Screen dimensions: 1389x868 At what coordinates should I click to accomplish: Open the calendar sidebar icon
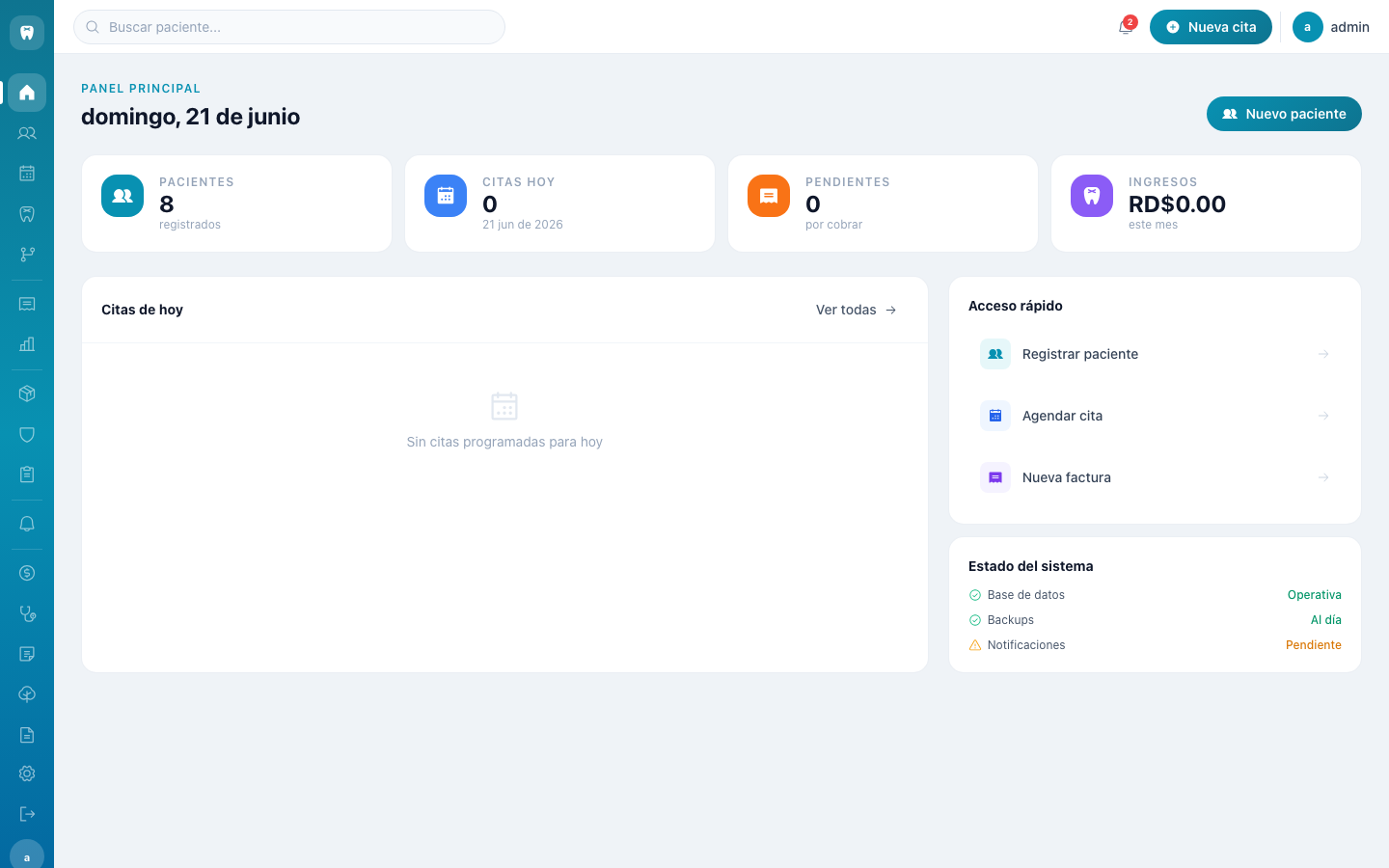(x=27, y=174)
